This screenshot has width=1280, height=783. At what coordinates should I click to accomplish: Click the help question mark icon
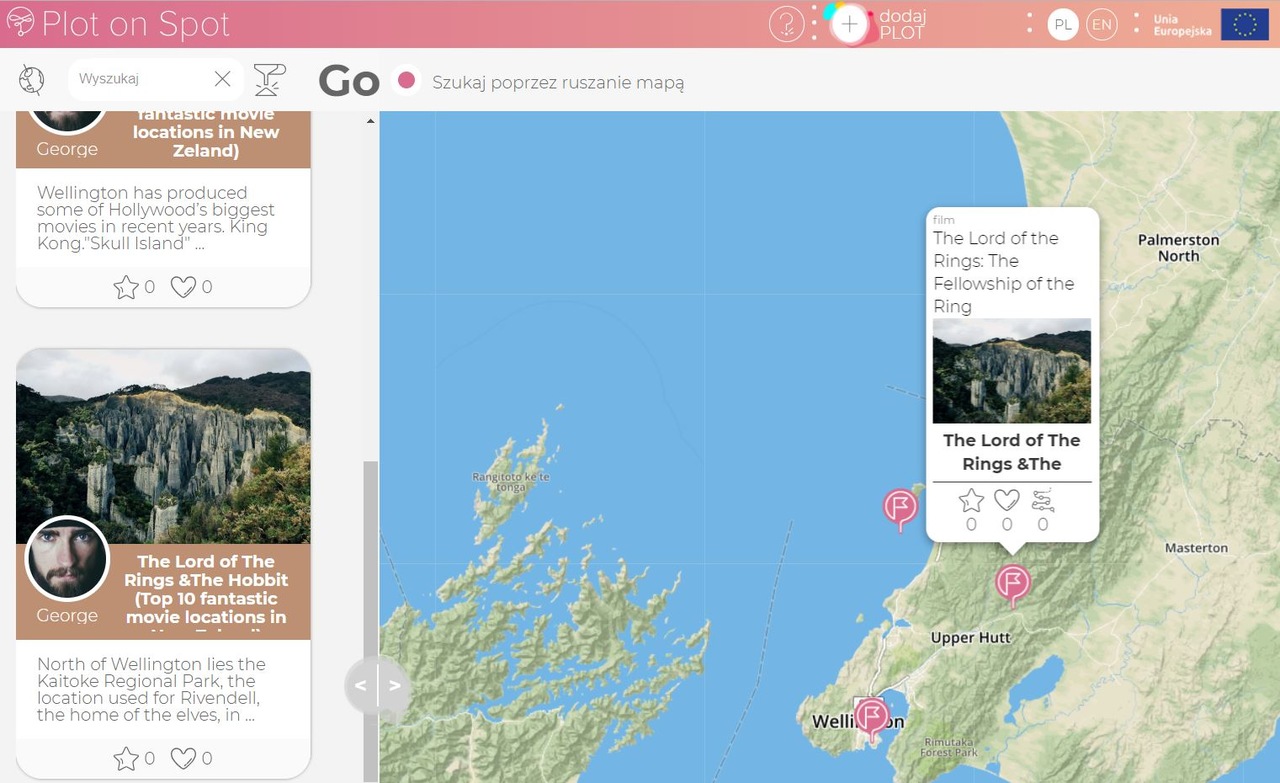coord(786,24)
